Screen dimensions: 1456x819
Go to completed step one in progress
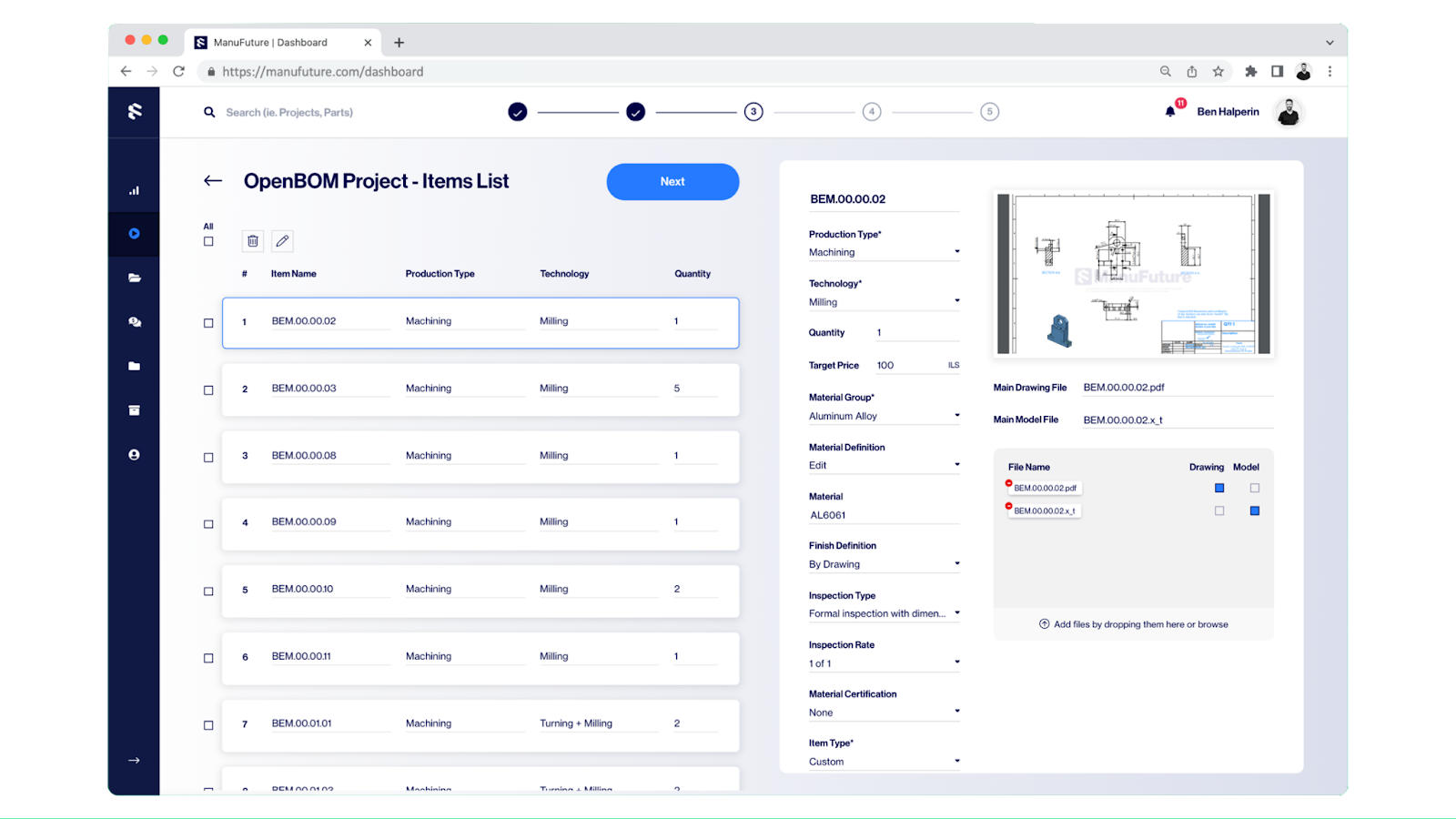coord(518,112)
